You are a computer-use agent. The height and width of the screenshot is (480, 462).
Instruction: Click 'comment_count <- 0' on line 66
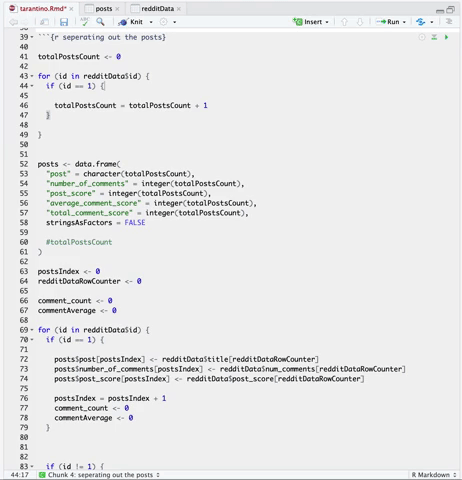(75, 301)
